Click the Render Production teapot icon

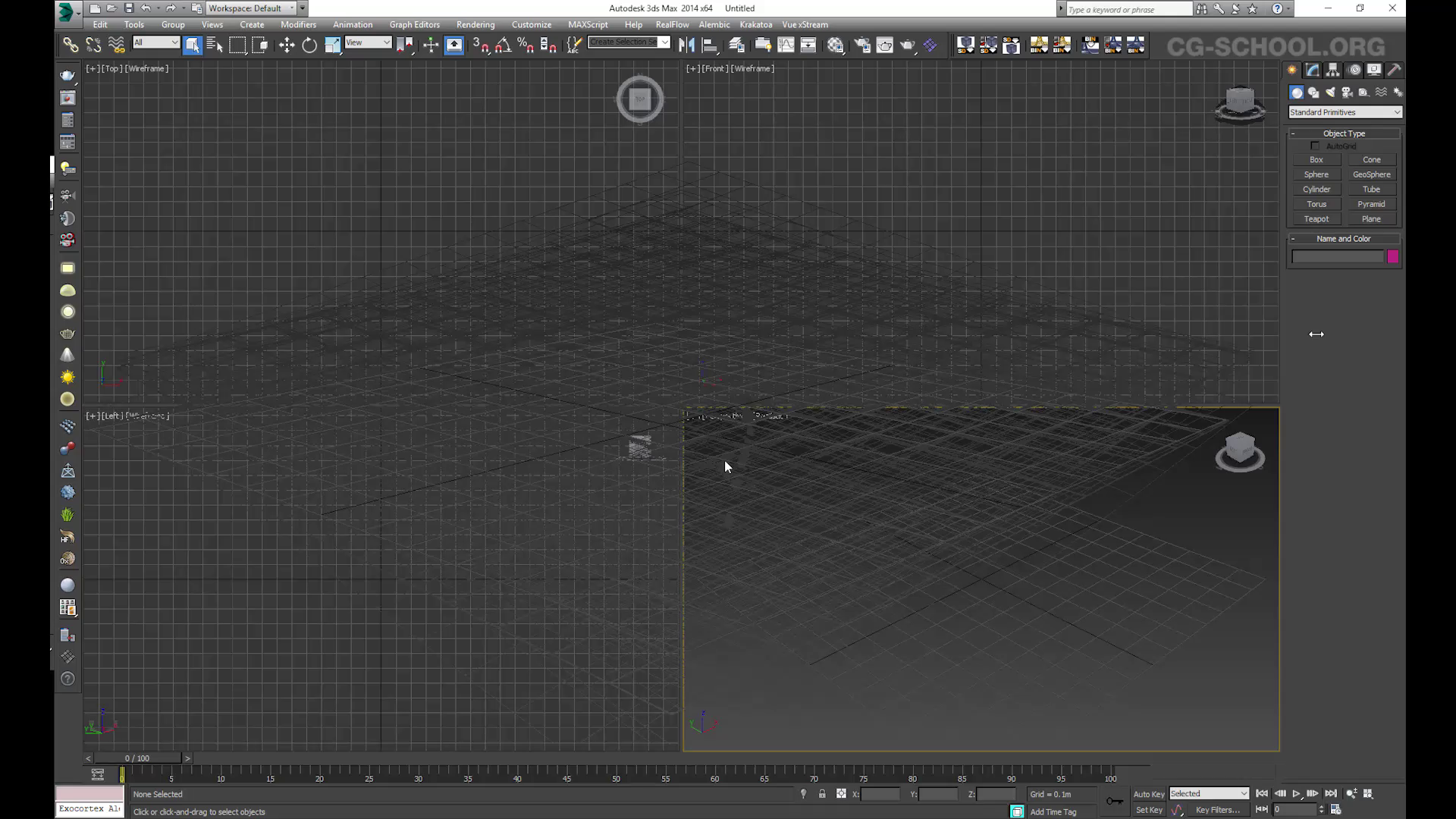(x=908, y=45)
